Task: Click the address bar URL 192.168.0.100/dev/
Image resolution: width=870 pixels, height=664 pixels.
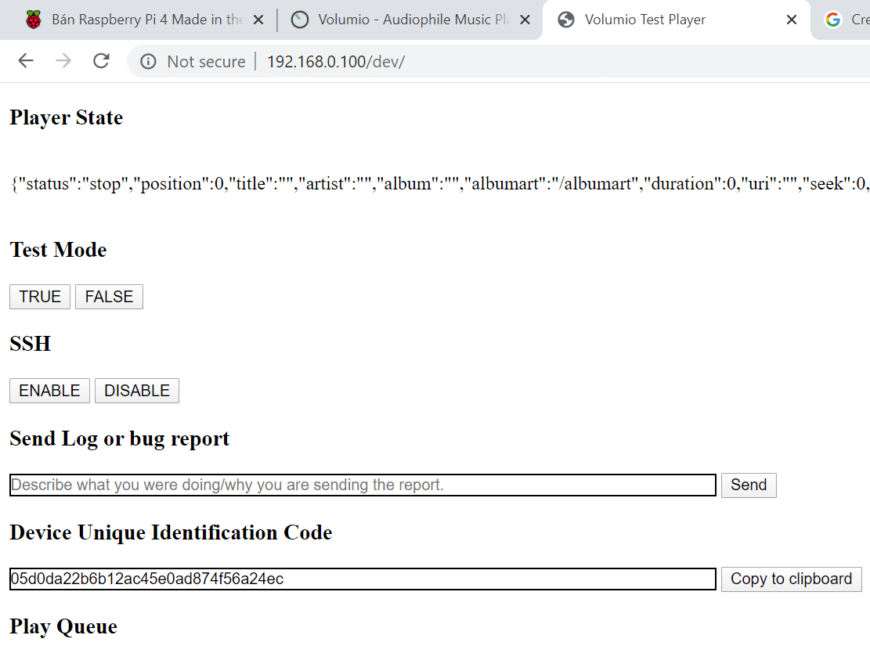Action: pos(335,62)
